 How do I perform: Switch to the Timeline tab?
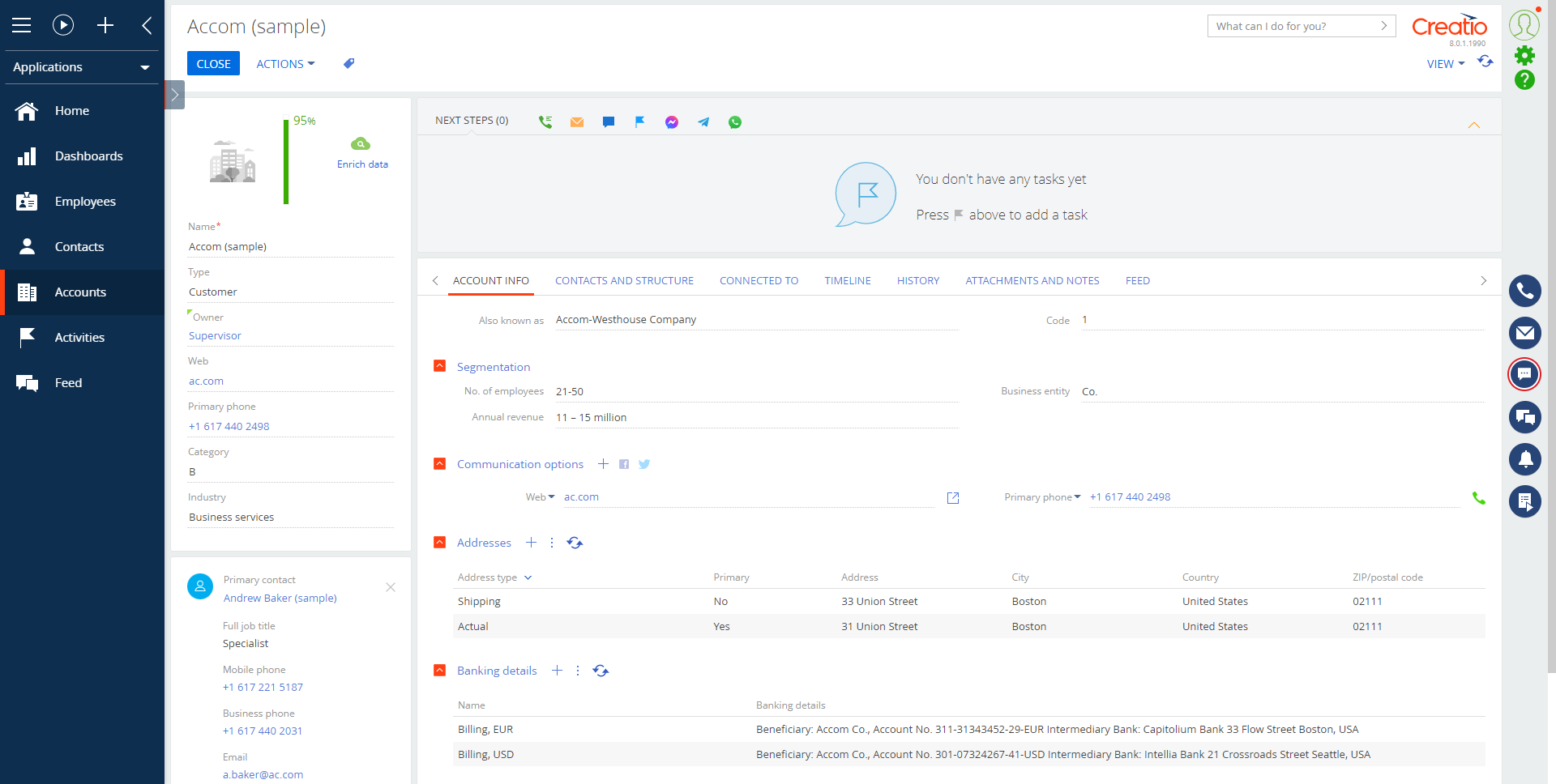[x=847, y=280]
